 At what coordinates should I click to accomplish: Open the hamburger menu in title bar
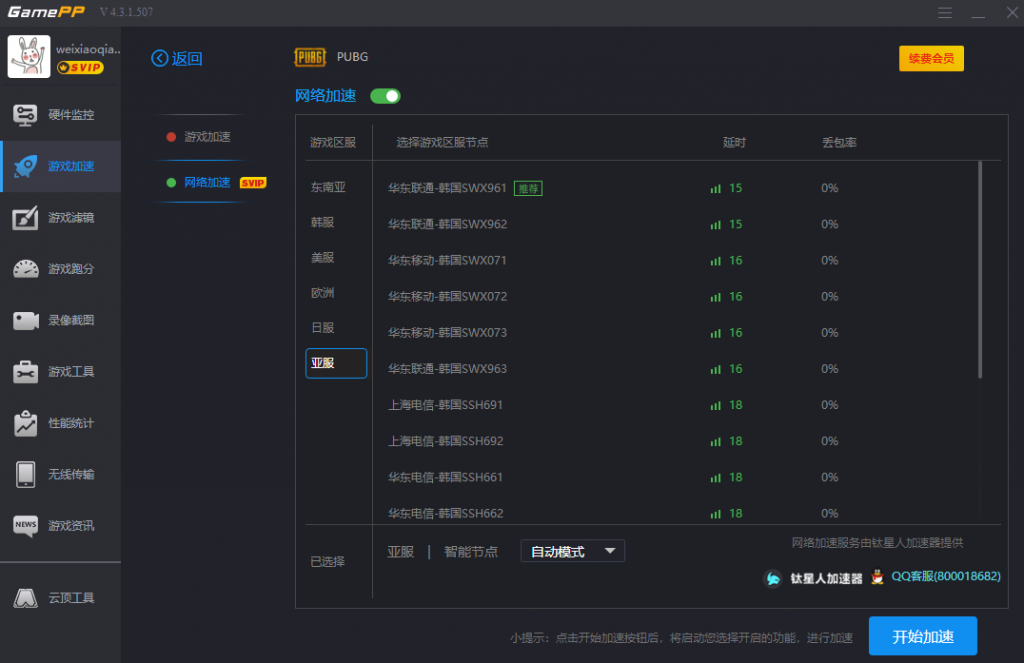945,12
